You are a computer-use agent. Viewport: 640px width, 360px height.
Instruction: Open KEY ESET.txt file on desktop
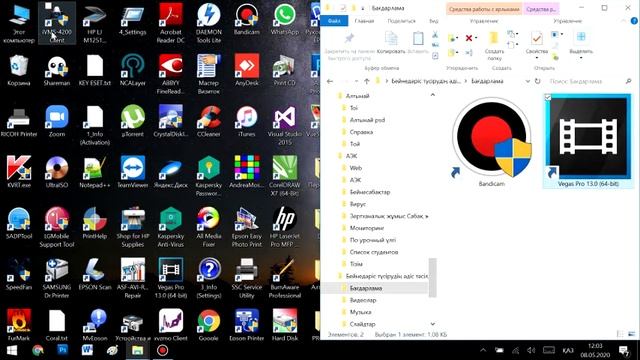coord(95,70)
